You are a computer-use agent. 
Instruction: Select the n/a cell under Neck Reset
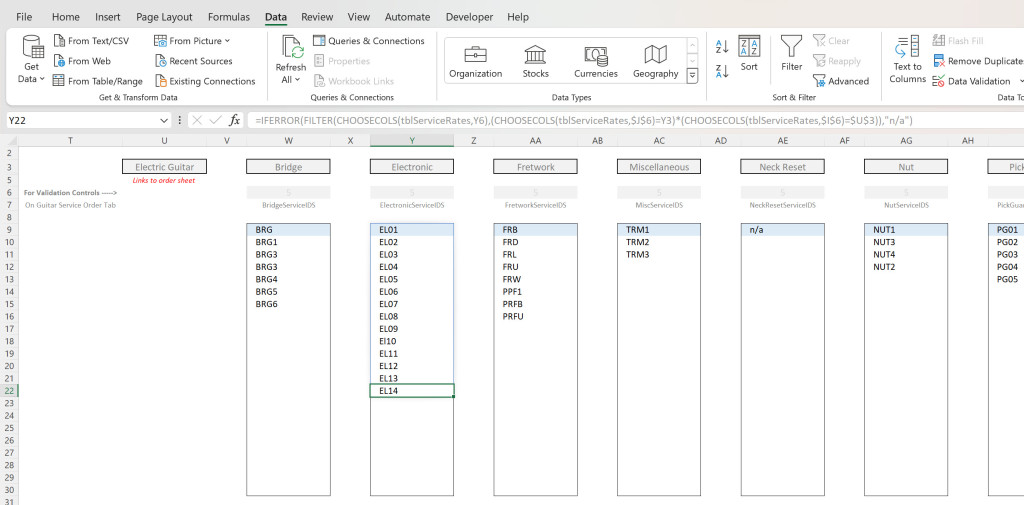pos(782,230)
